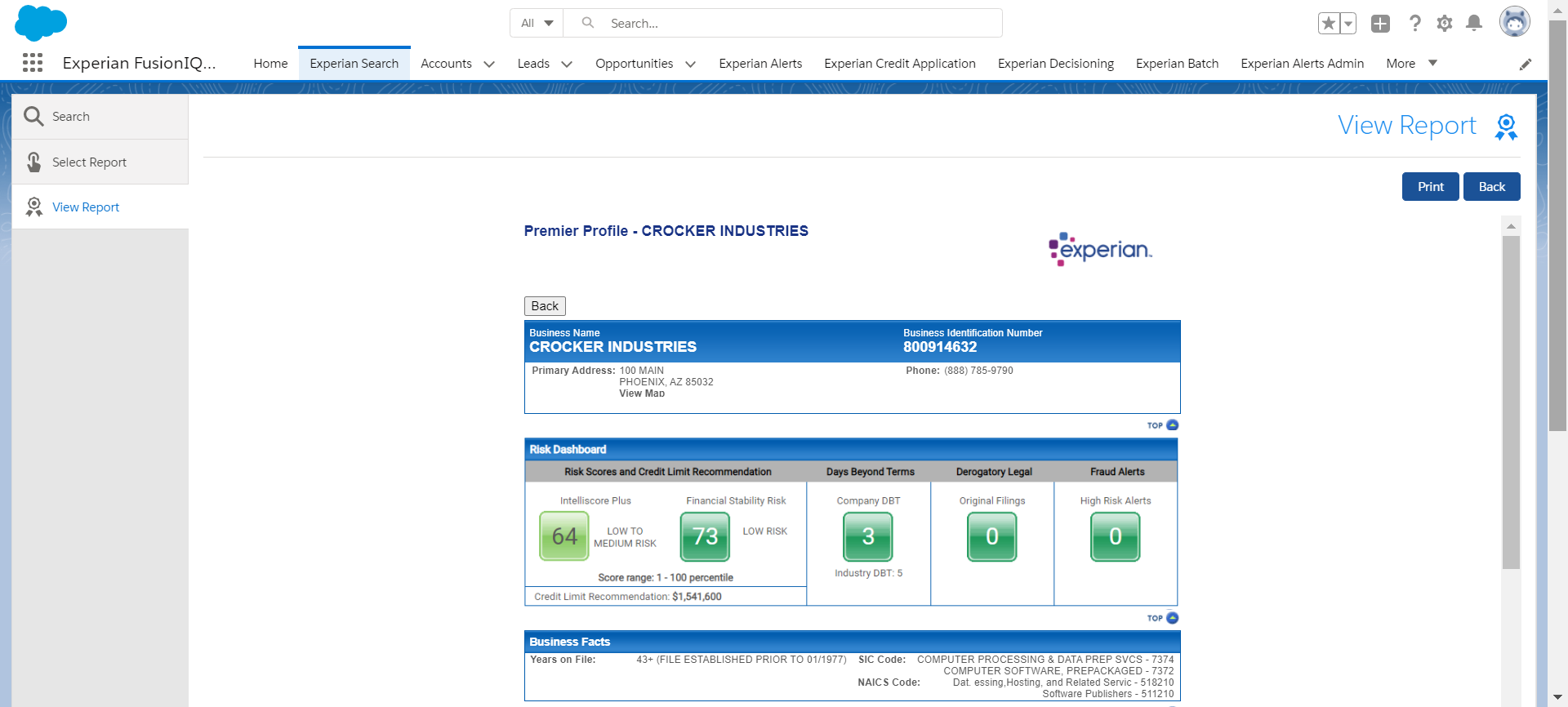
Task: Expand the Opportunities tab chevron
Action: pyautogui.click(x=690, y=64)
